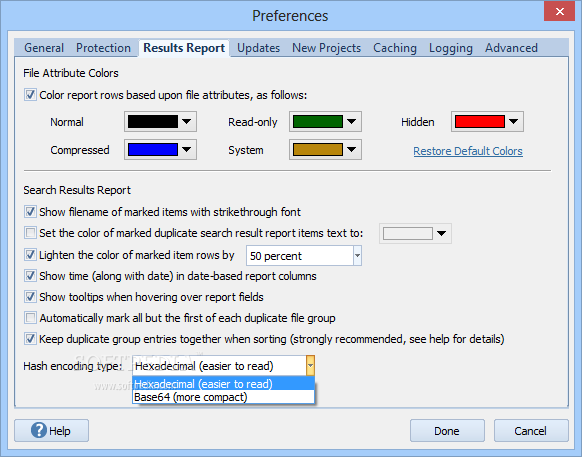This screenshot has height=457, width=582.
Task: Open the New Projects tab
Action: (326, 48)
